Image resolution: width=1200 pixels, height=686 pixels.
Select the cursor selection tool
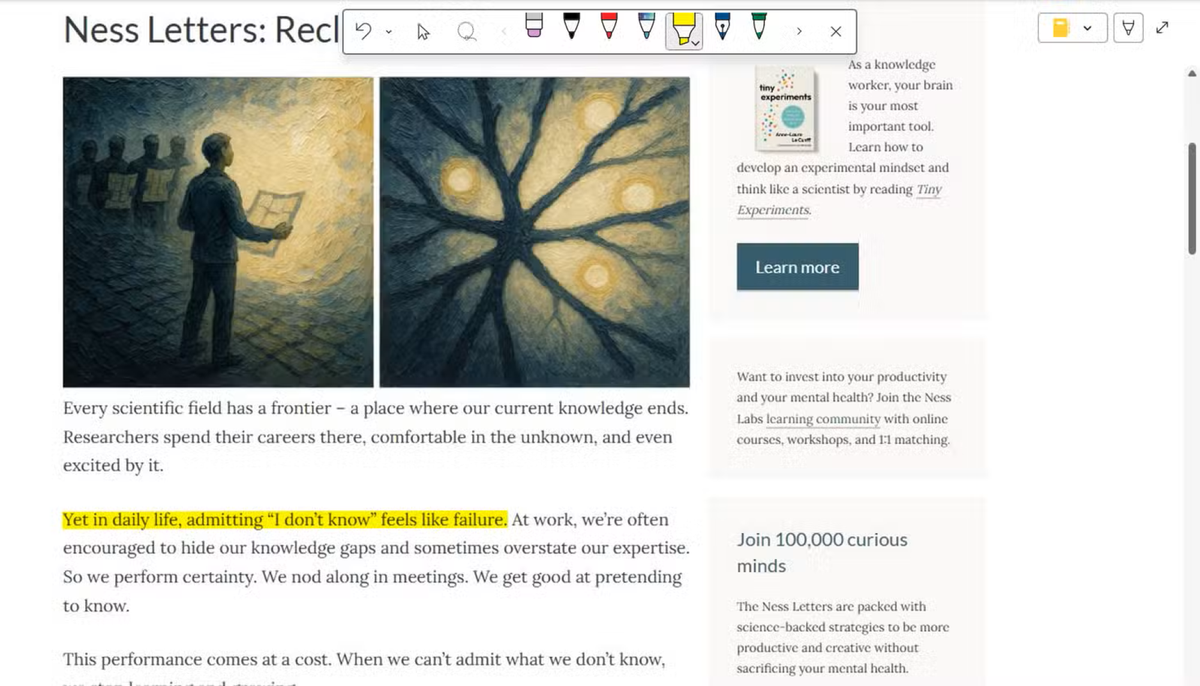(x=423, y=31)
